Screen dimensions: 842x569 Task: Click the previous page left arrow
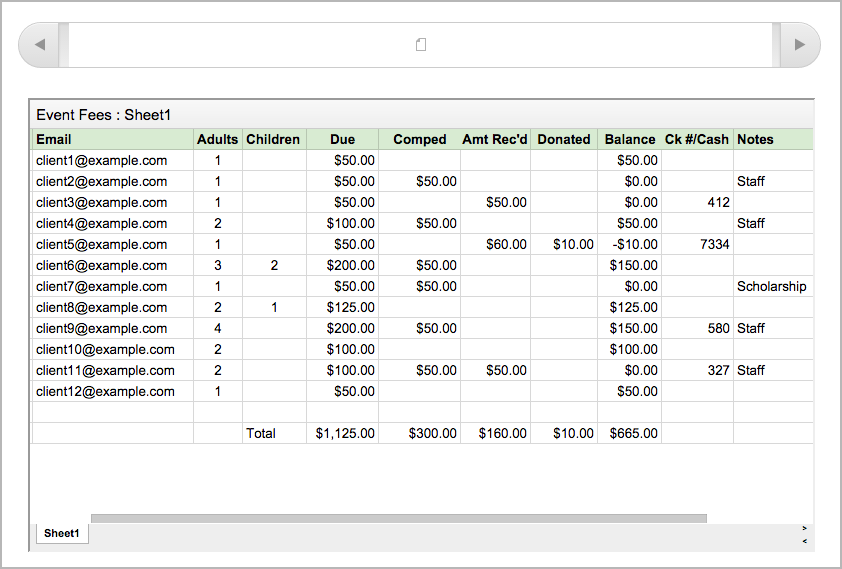click(39, 45)
